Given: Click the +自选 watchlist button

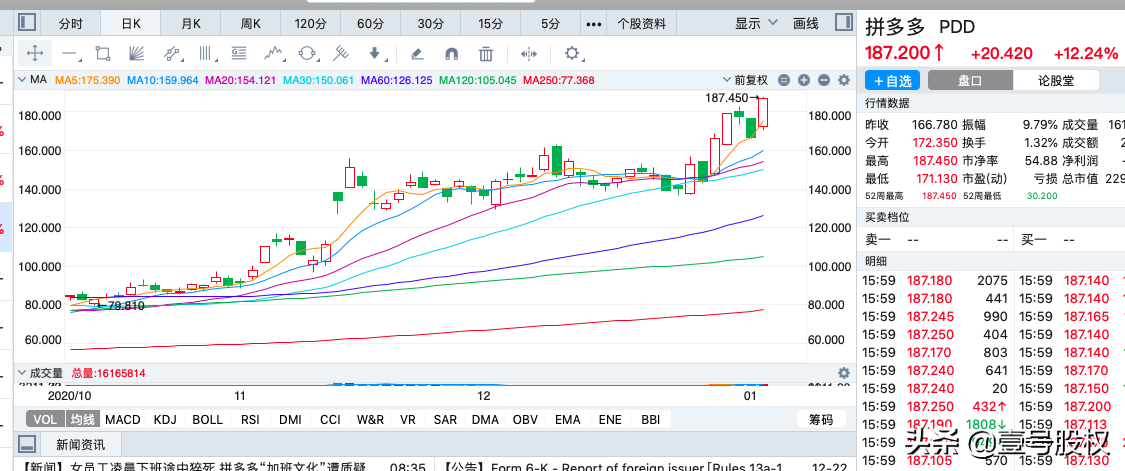Looking at the screenshot, I should tap(892, 80).
